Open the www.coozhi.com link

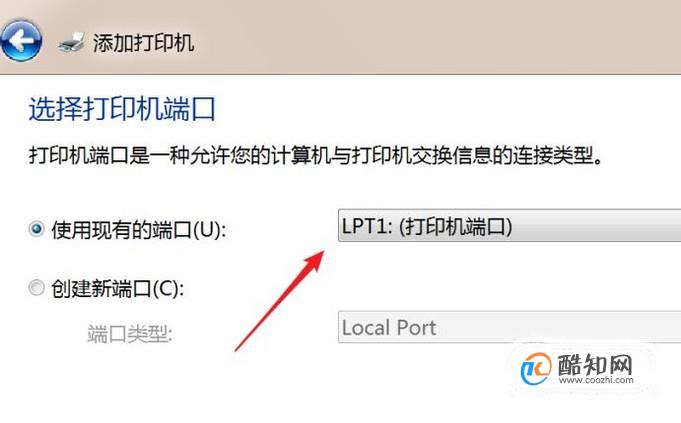coord(596,380)
